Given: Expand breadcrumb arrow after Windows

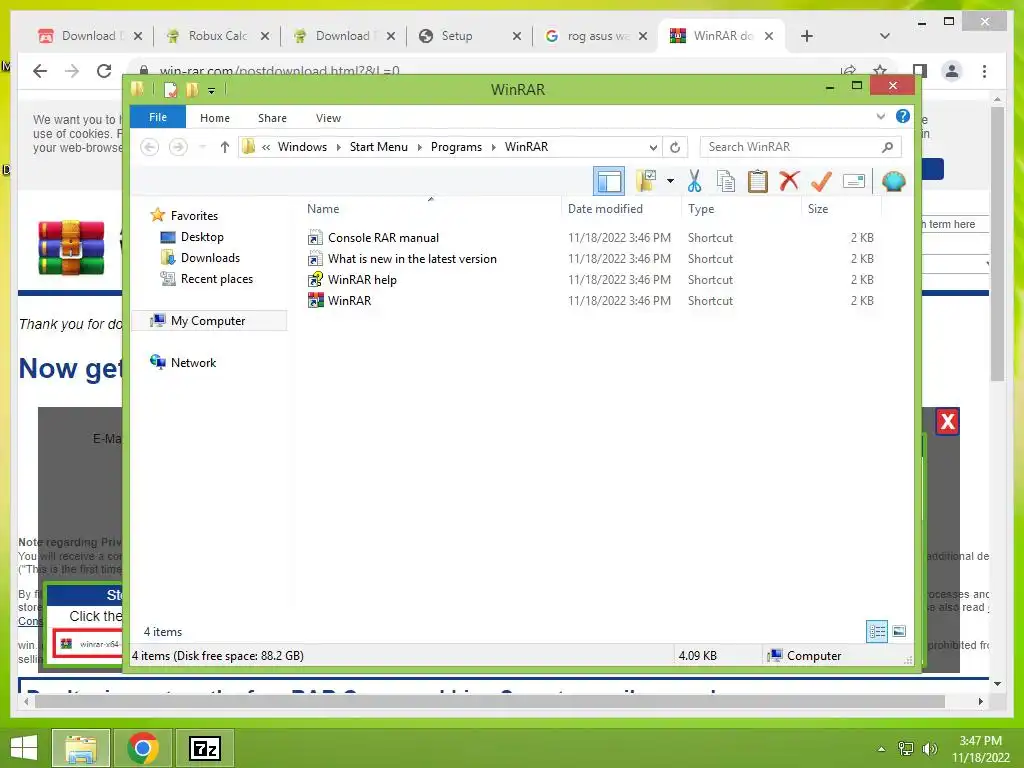Looking at the screenshot, I should point(338,147).
